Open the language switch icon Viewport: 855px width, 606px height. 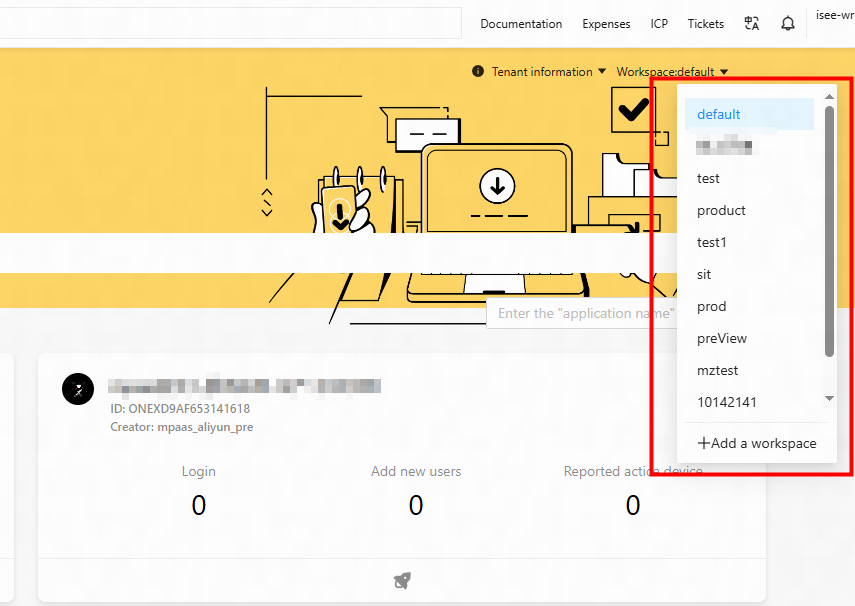point(751,23)
